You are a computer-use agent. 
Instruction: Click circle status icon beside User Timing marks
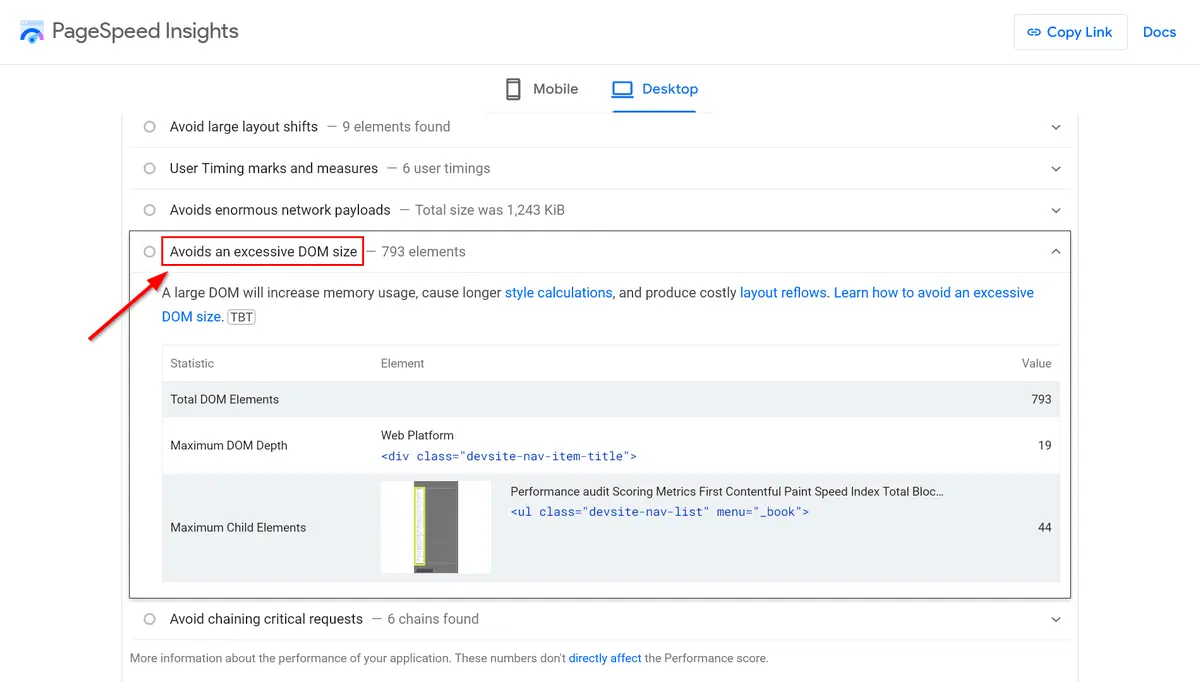point(150,169)
